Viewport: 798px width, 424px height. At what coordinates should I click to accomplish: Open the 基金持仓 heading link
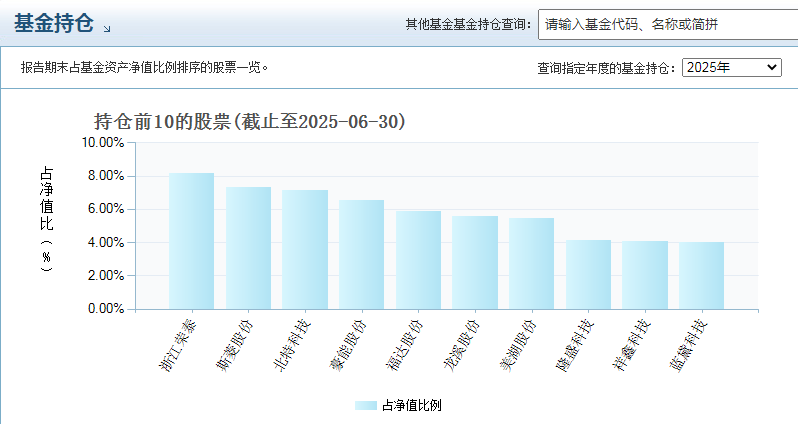tap(54, 23)
